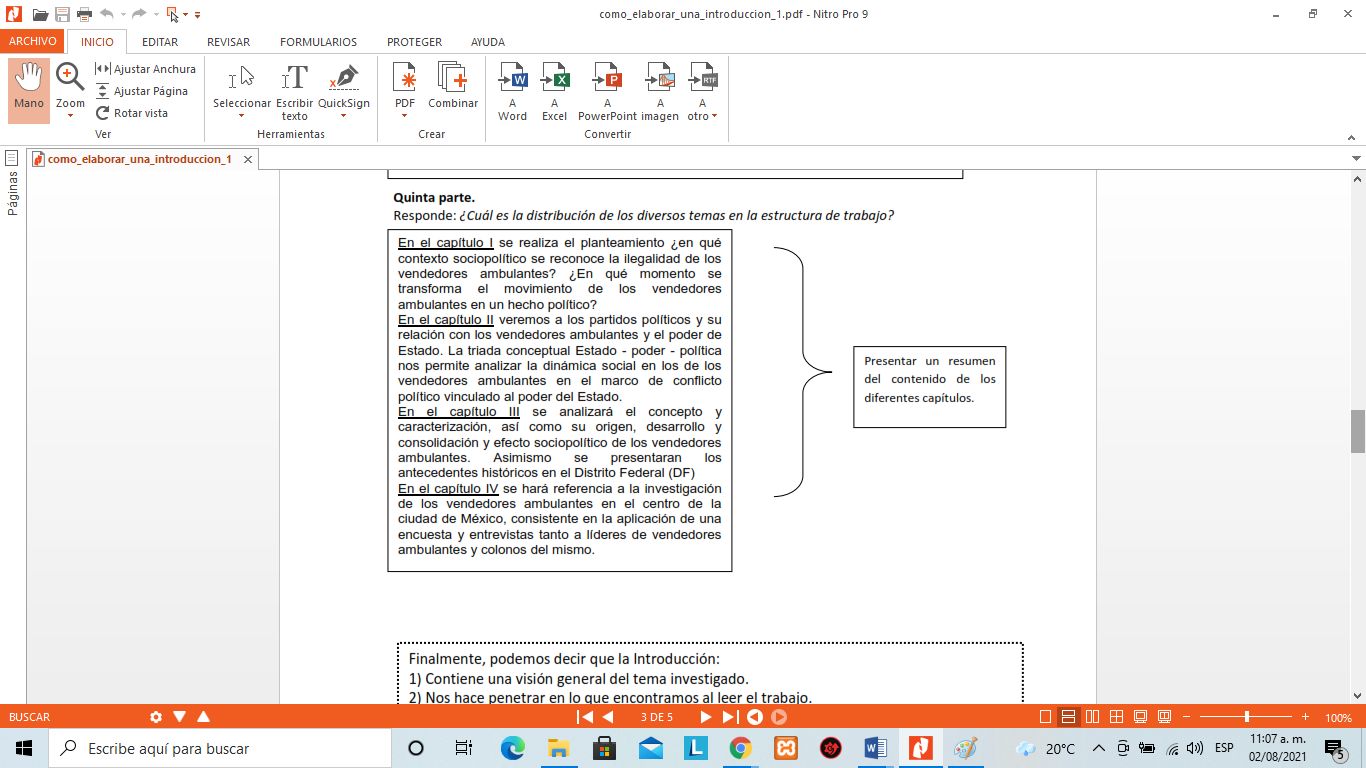
Task: Switch to the PROTEGER ribbon tab
Action: (x=414, y=42)
